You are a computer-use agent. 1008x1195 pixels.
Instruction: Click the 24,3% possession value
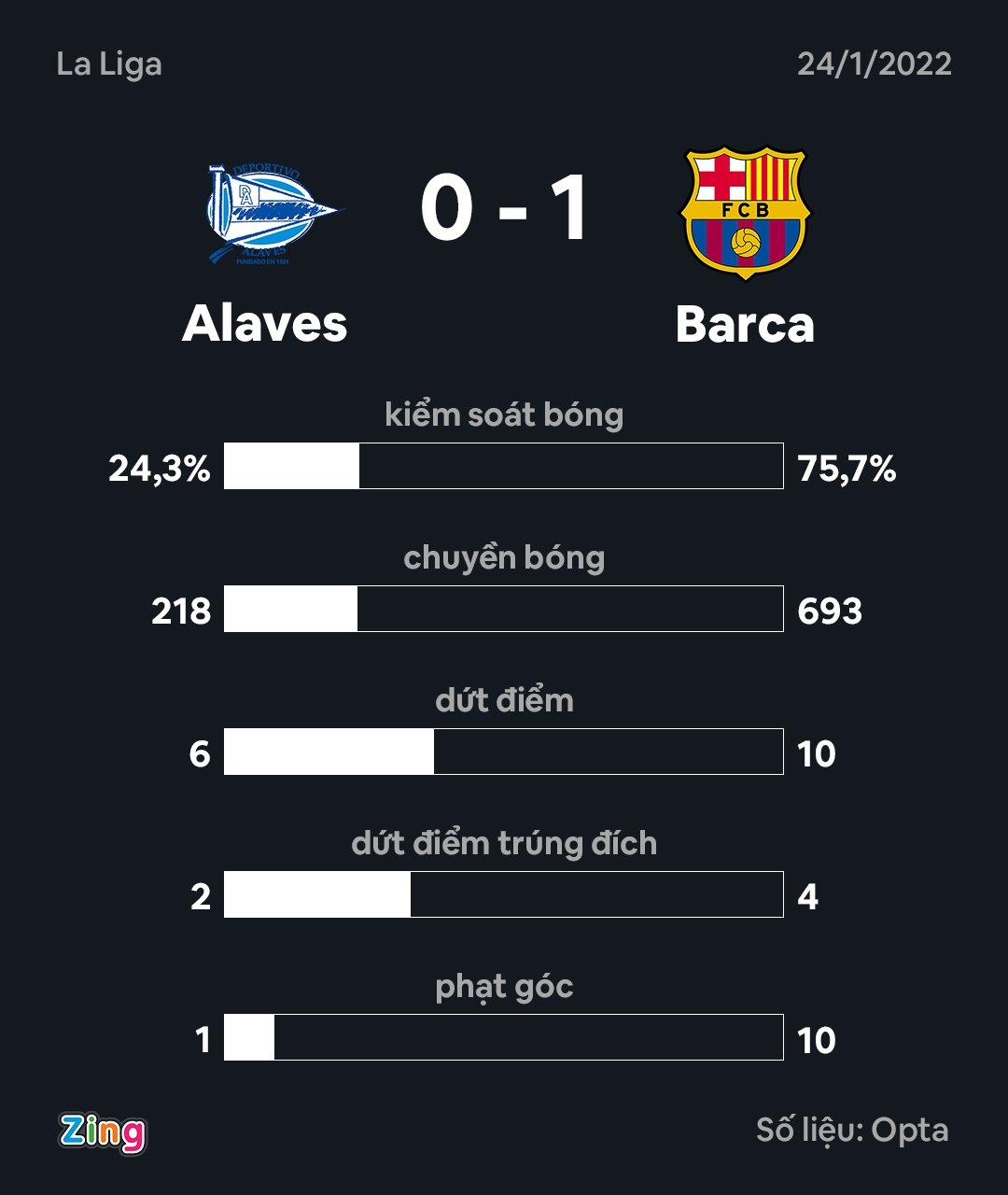160,469
